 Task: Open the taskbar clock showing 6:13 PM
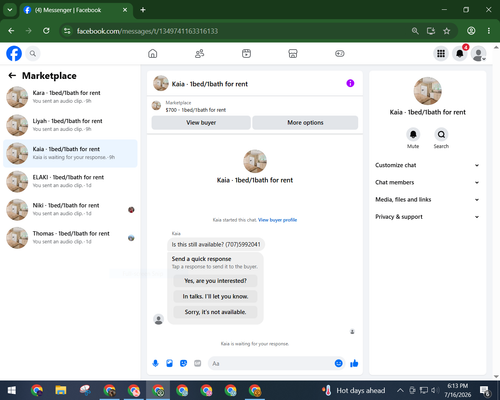(457, 390)
